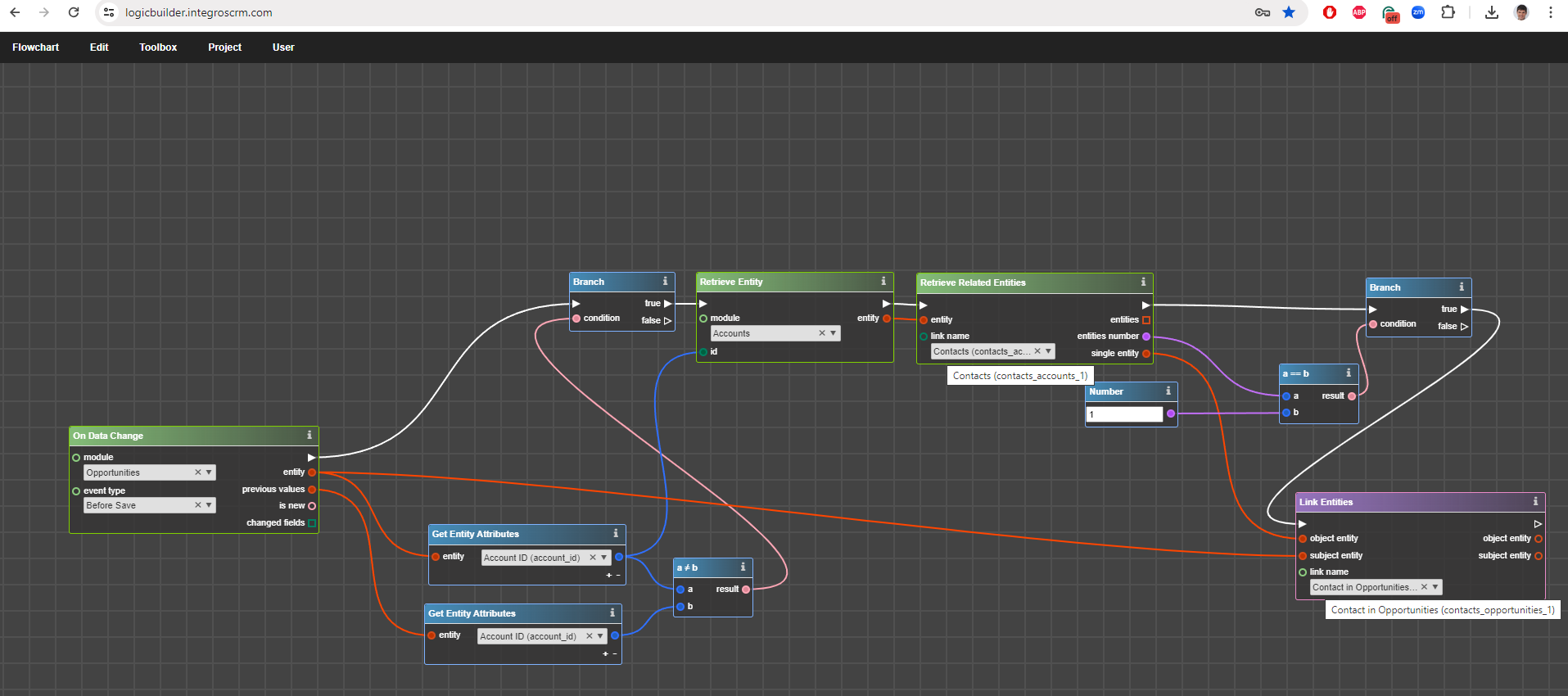Image resolution: width=1568 pixels, height=696 pixels.
Task: Select the Link Entities node title
Action: (1326, 502)
